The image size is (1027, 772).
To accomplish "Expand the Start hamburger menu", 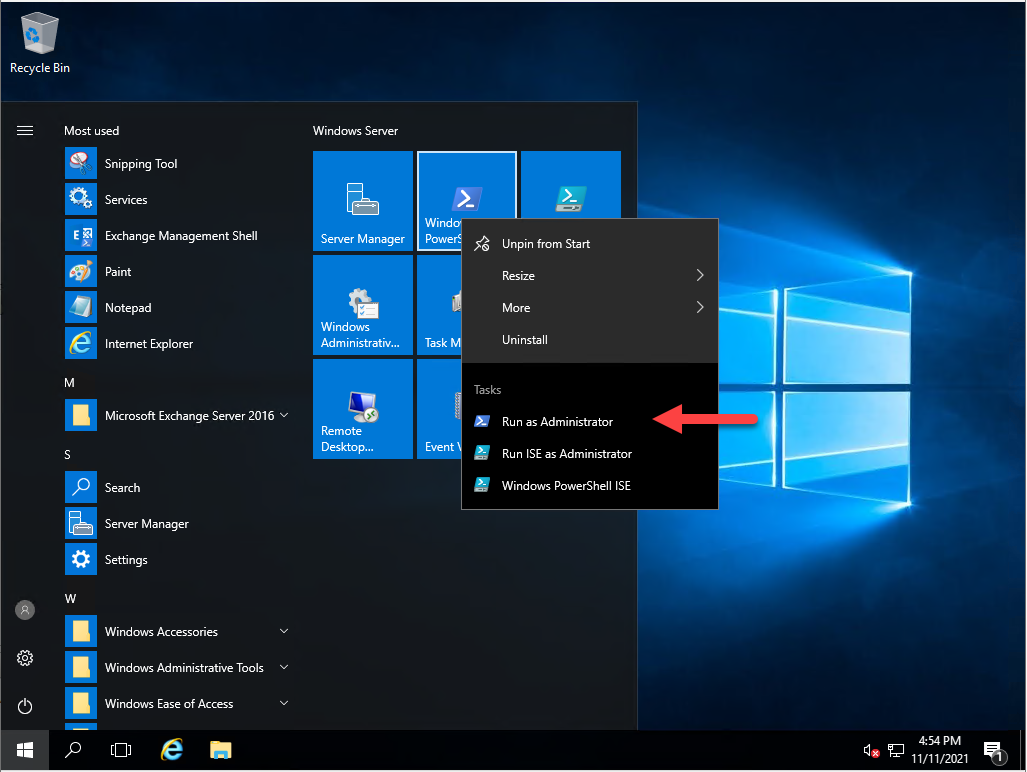I will (25, 130).
